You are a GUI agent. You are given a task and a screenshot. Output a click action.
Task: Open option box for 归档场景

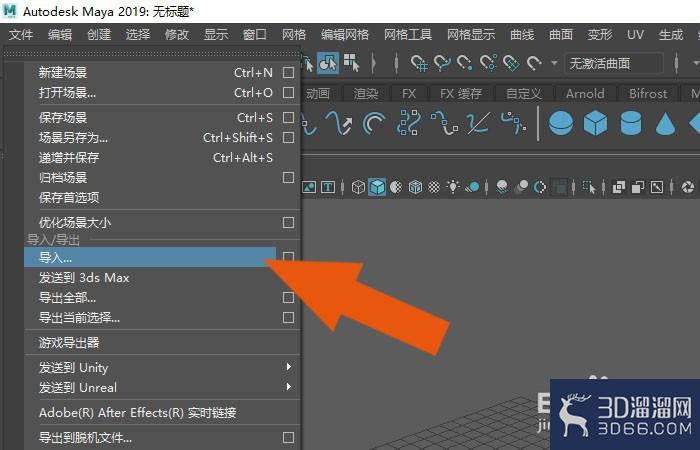[x=288, y=178]
